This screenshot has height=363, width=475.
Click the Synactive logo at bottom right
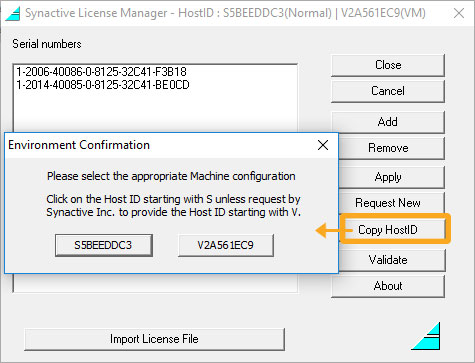point(426,336)
